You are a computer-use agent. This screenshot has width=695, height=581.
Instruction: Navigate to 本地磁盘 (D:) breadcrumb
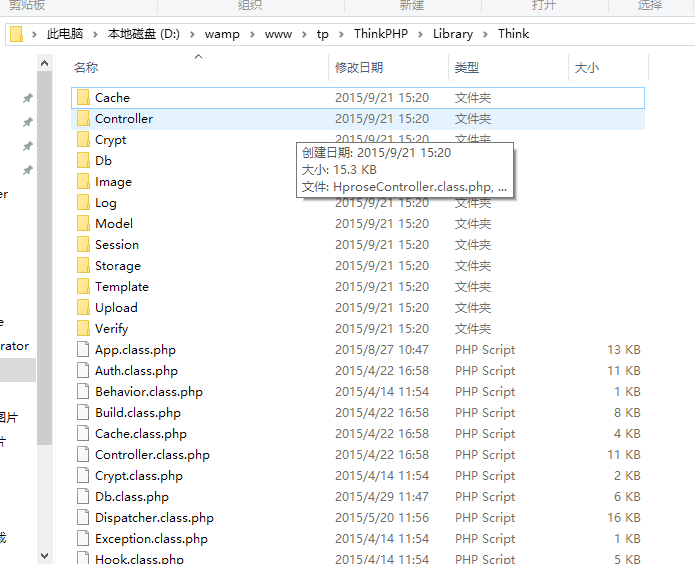[144, 34]
